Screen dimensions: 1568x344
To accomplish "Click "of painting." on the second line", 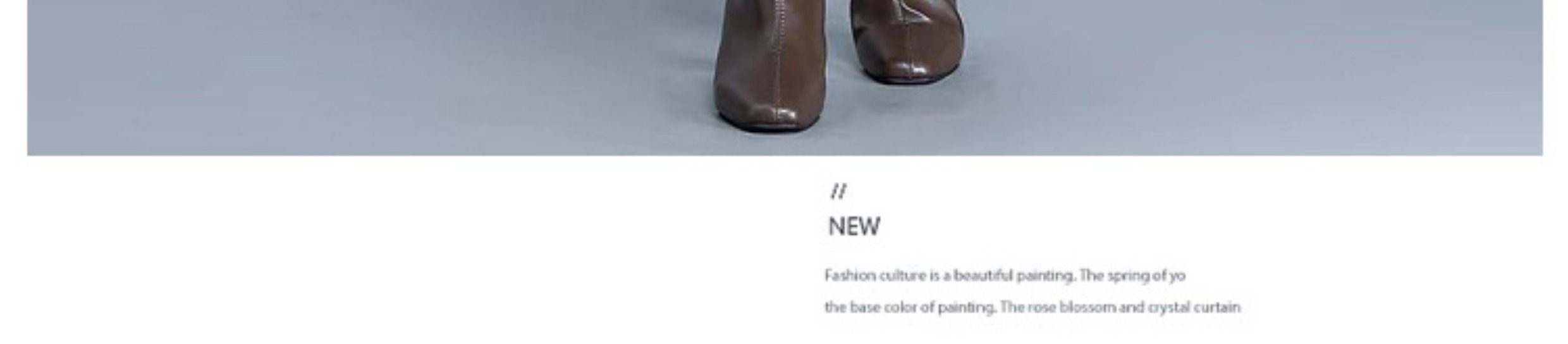I will [x=959, y=308].
